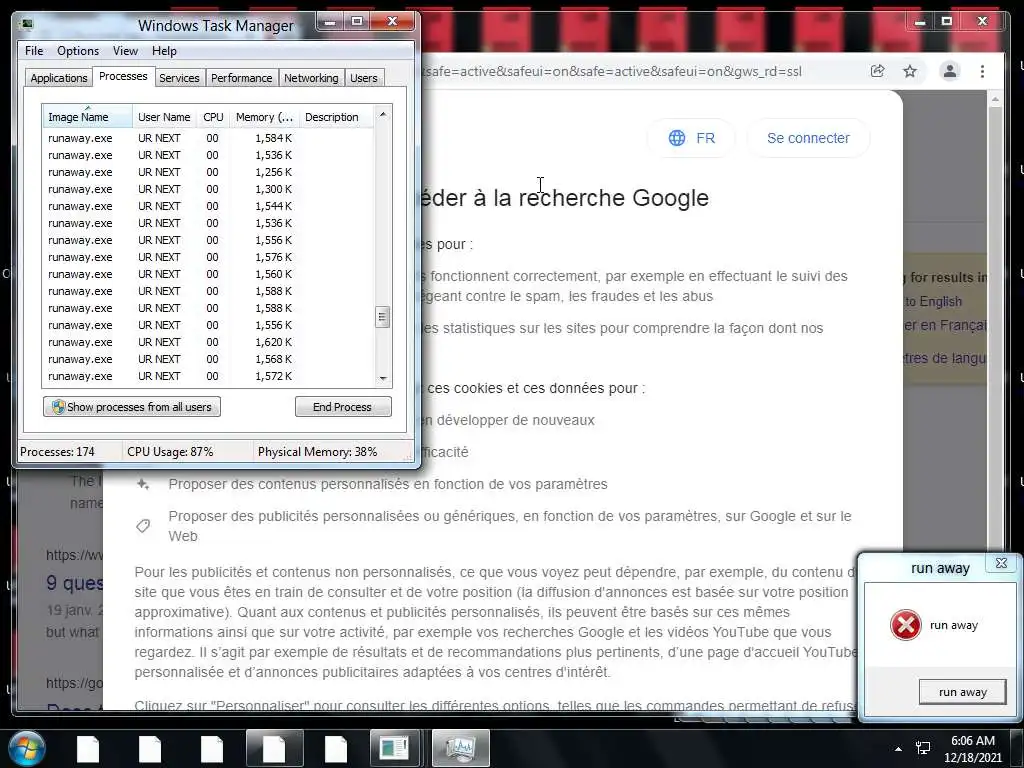The height and width of the screenshot is (768, 1024).
Task: Sort by CPU column header
Action: click(213, 117)
